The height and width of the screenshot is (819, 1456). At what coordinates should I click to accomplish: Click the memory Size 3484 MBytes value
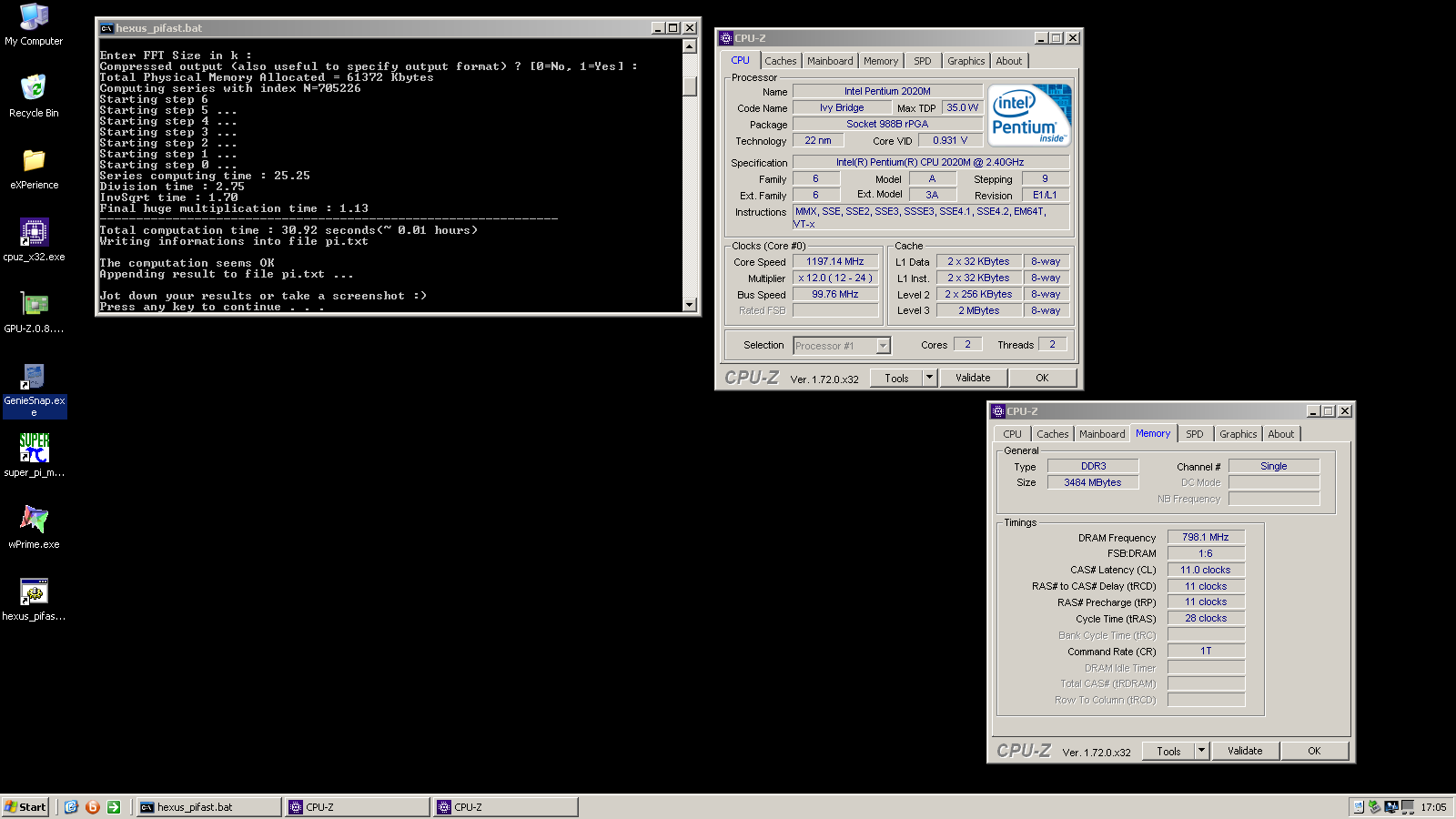pyautogui.click(x=1093, y=483)
